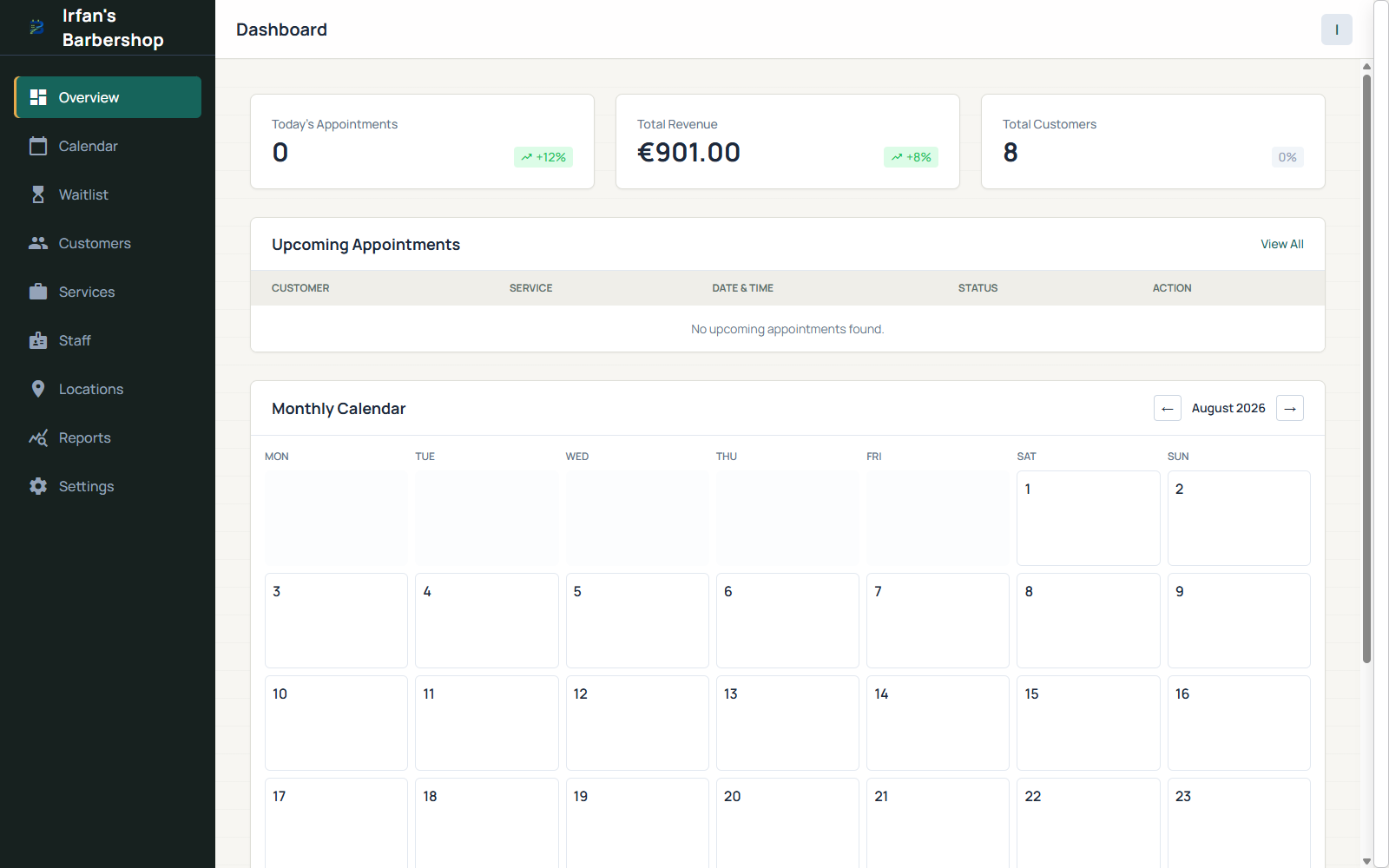Select August 7 calendar cell
This screenshot has width=1389, height=868.
pyautogui.click(x=938, y=621)
